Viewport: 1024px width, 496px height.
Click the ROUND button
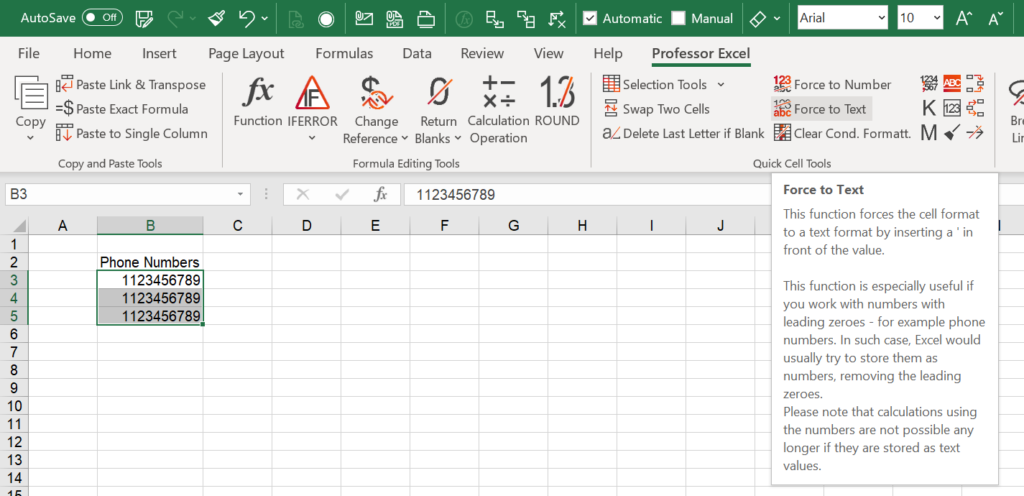click(557, 103)
